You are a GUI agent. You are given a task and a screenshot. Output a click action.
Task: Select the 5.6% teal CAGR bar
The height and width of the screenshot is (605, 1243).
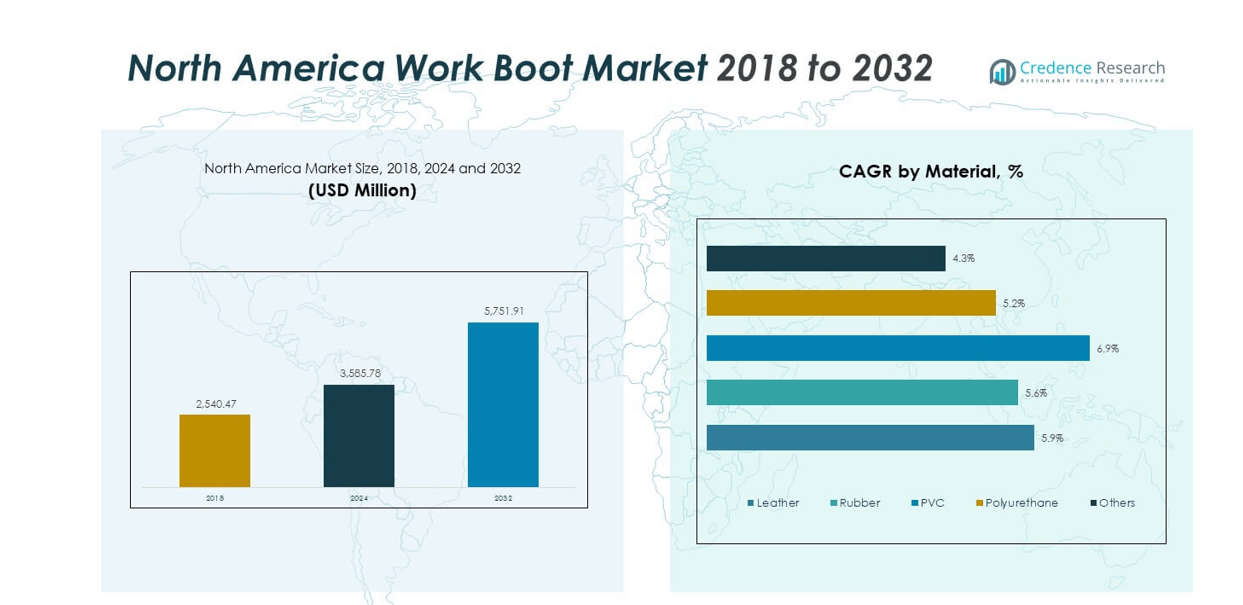click(x=861, y=393)
